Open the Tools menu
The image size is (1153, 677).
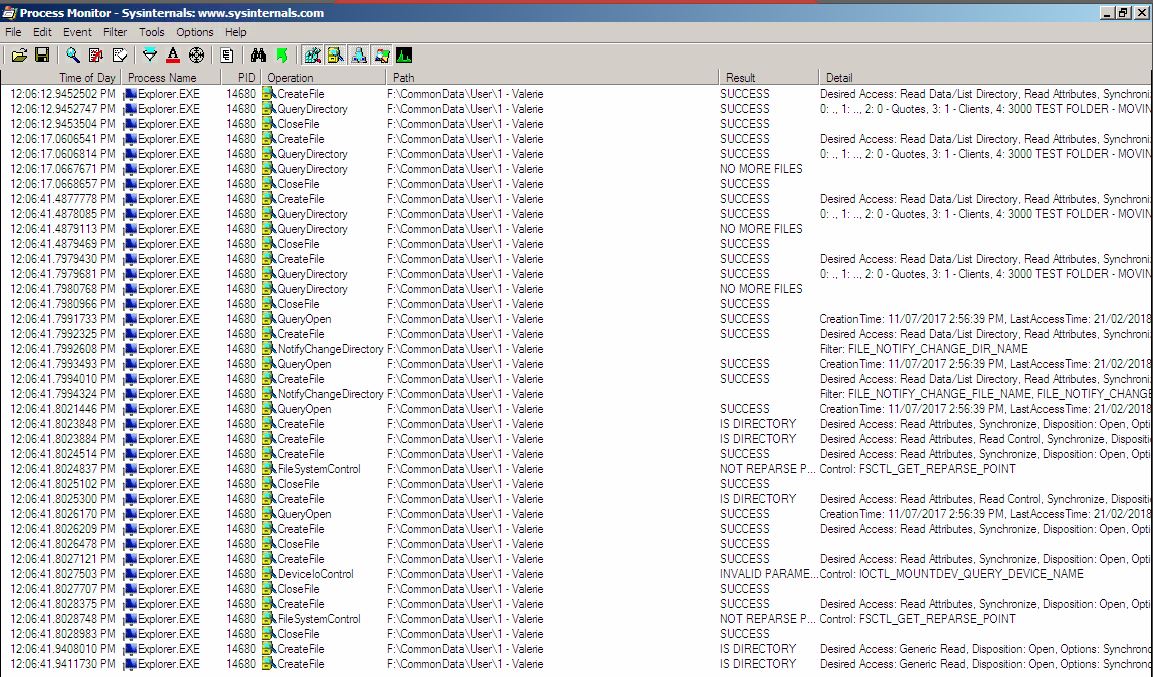coord(151,32)
